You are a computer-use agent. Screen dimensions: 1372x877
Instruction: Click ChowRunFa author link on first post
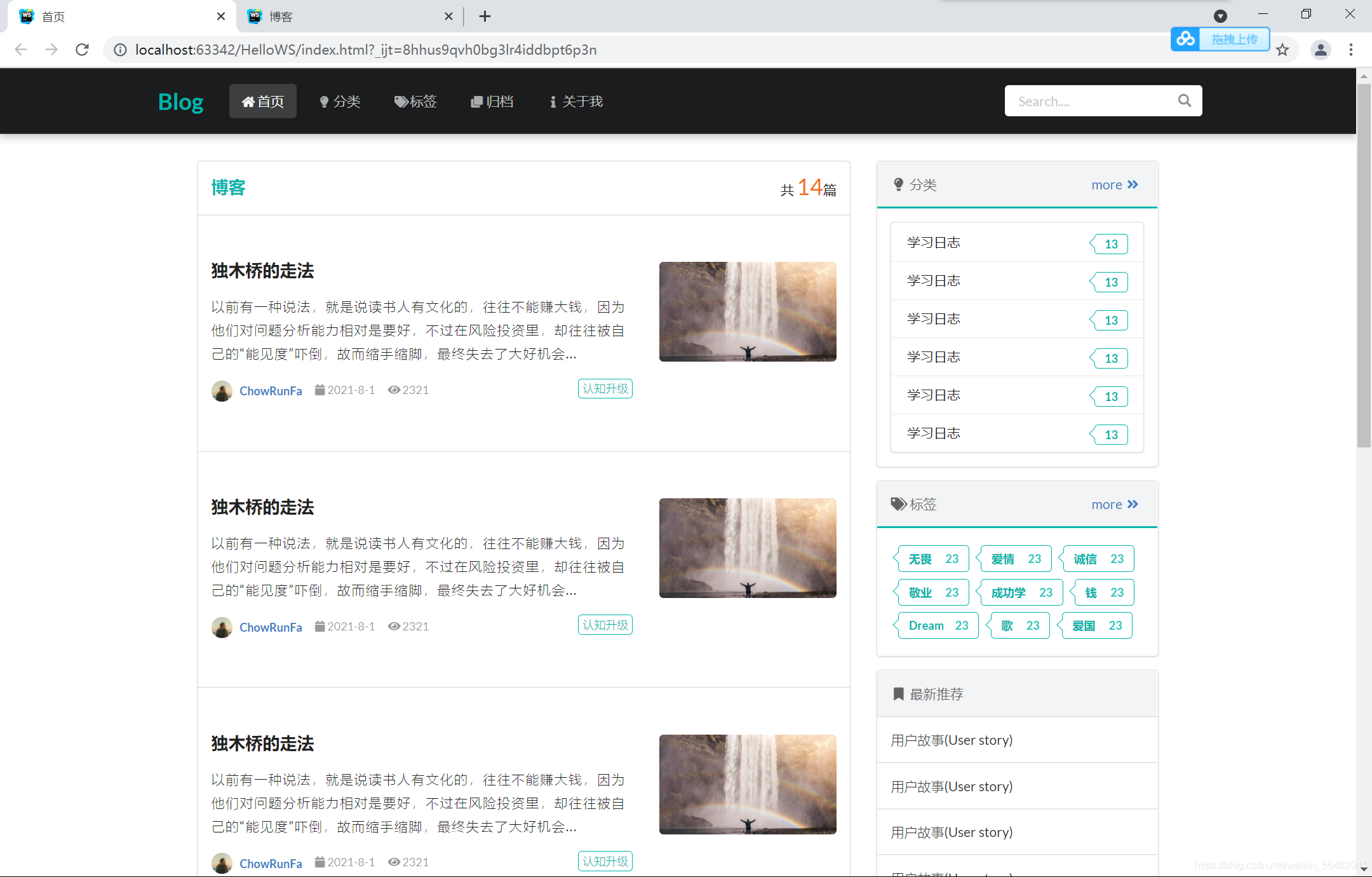[271, 391]
